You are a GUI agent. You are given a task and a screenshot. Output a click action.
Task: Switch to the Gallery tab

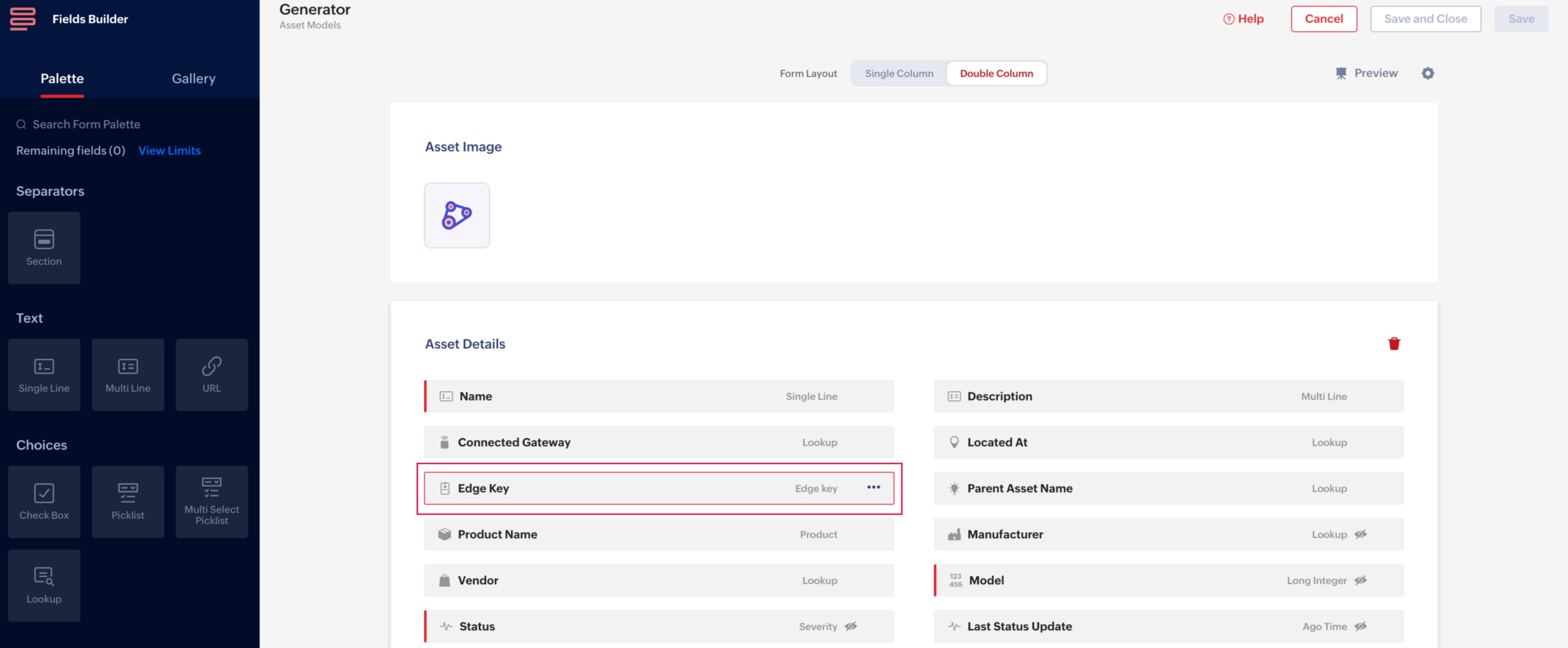pyautogui.click(x=193, y=78)
